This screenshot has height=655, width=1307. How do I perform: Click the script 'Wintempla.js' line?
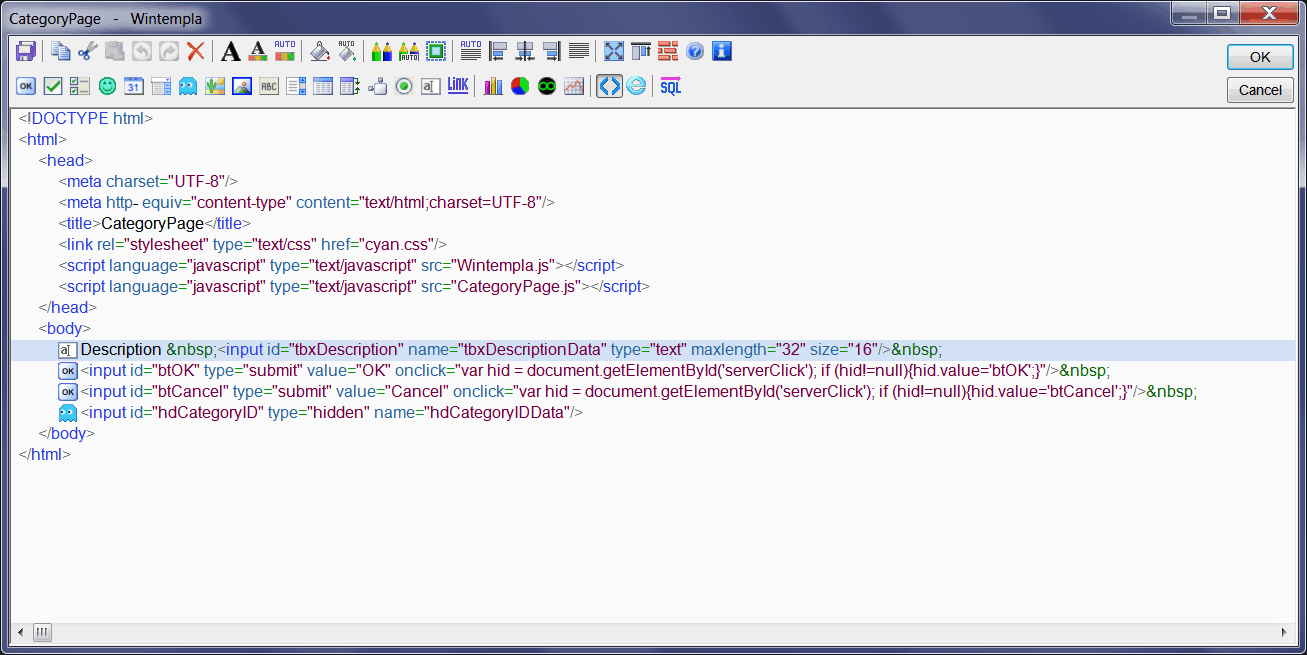(x=341, y=266)
